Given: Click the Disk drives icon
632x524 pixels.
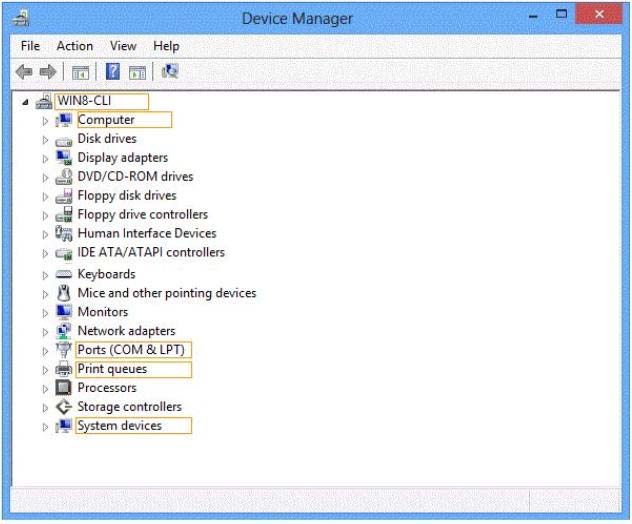Looking at the screenshot, I should tap(64, 141).
